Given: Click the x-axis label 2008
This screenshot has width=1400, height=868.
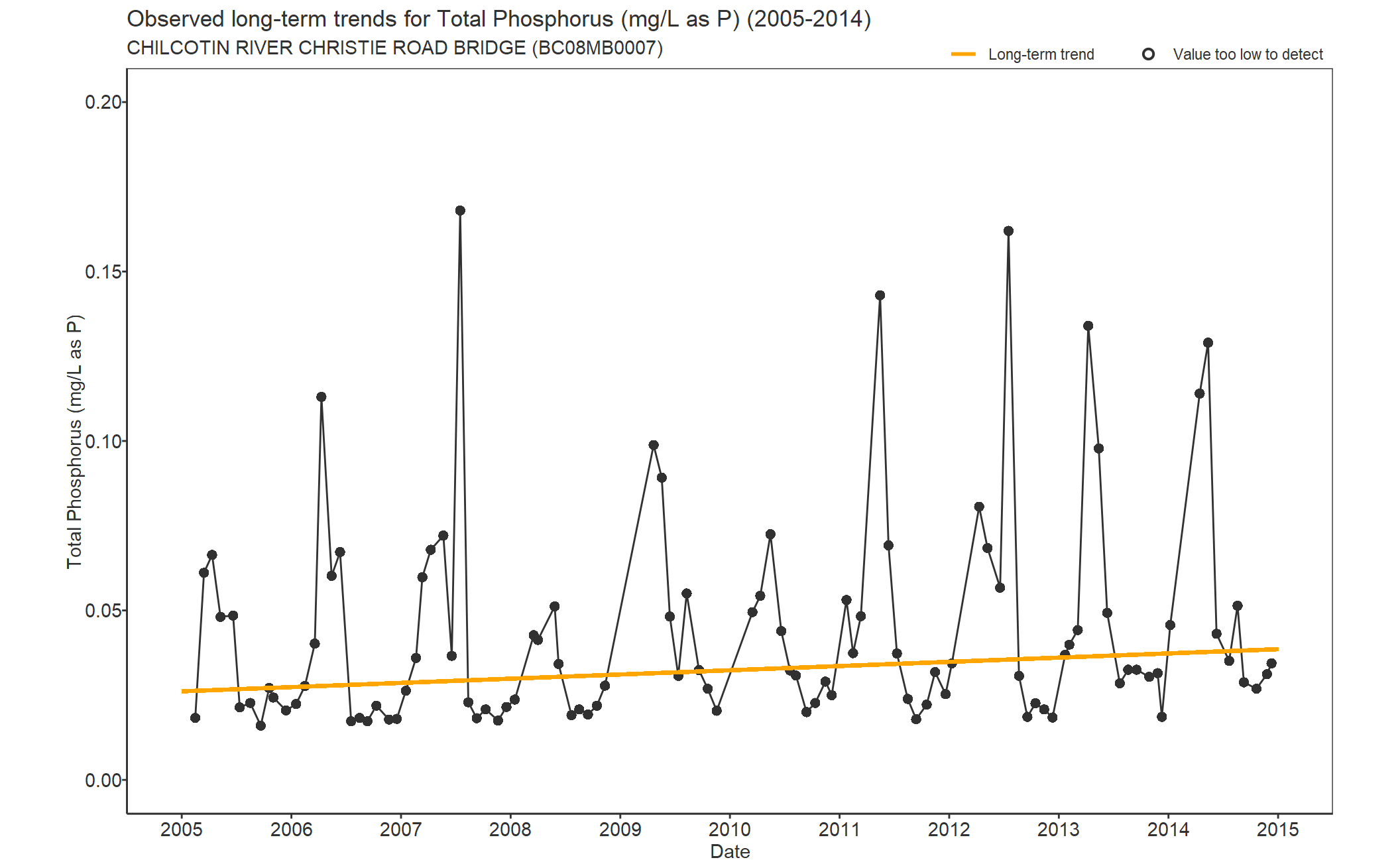Looking at the screenshot, I should 510,830.
